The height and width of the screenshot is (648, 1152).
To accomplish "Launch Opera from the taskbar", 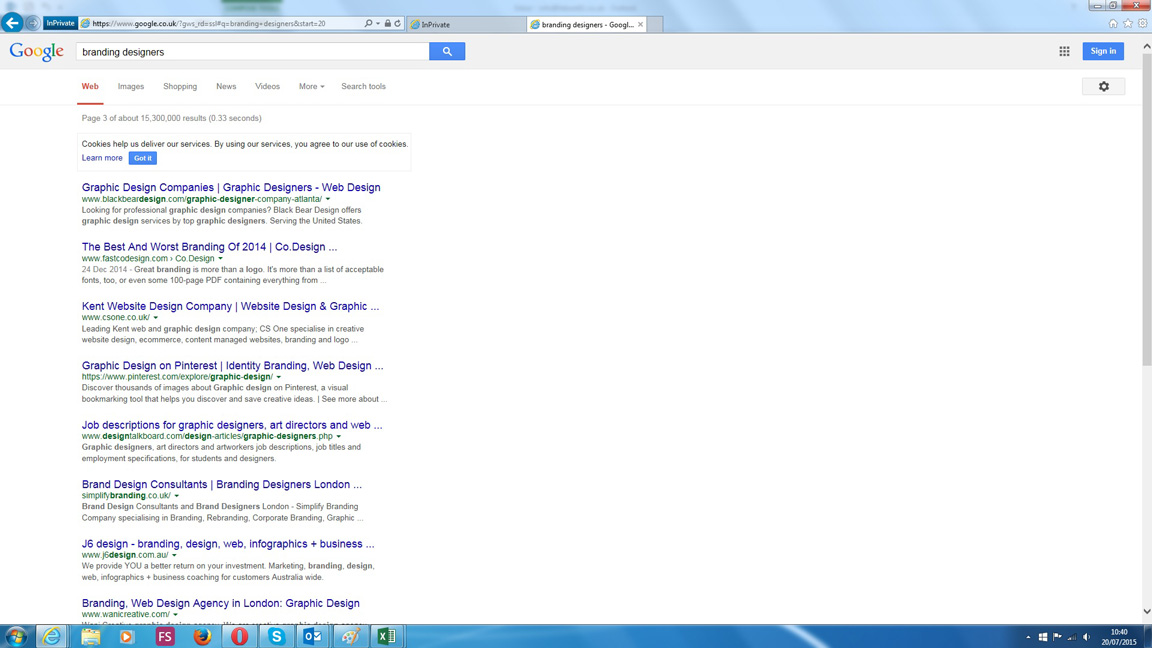I will 239,636.
